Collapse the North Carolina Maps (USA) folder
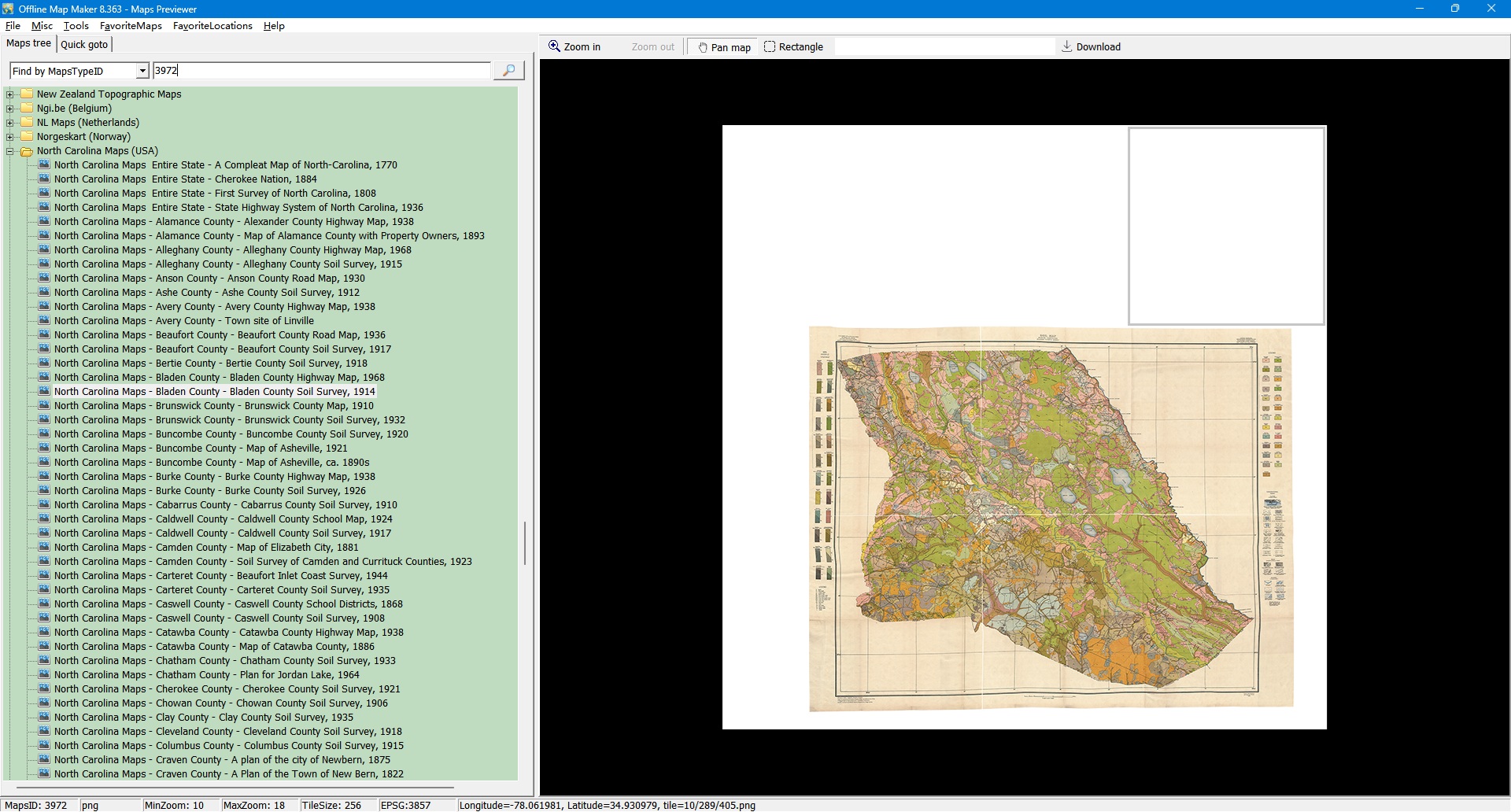The width and height of the screenshot is (1511, 812). 10,151
